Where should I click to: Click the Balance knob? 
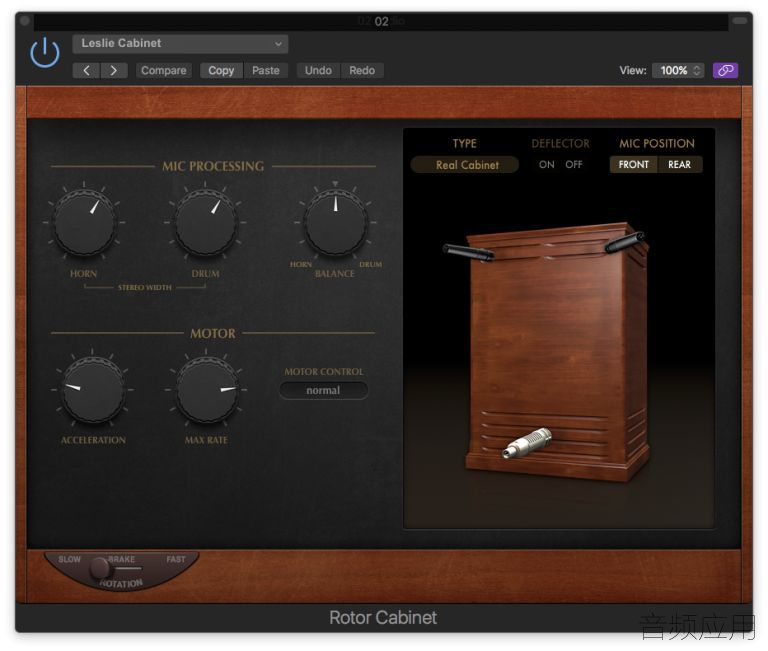point(336,223)
